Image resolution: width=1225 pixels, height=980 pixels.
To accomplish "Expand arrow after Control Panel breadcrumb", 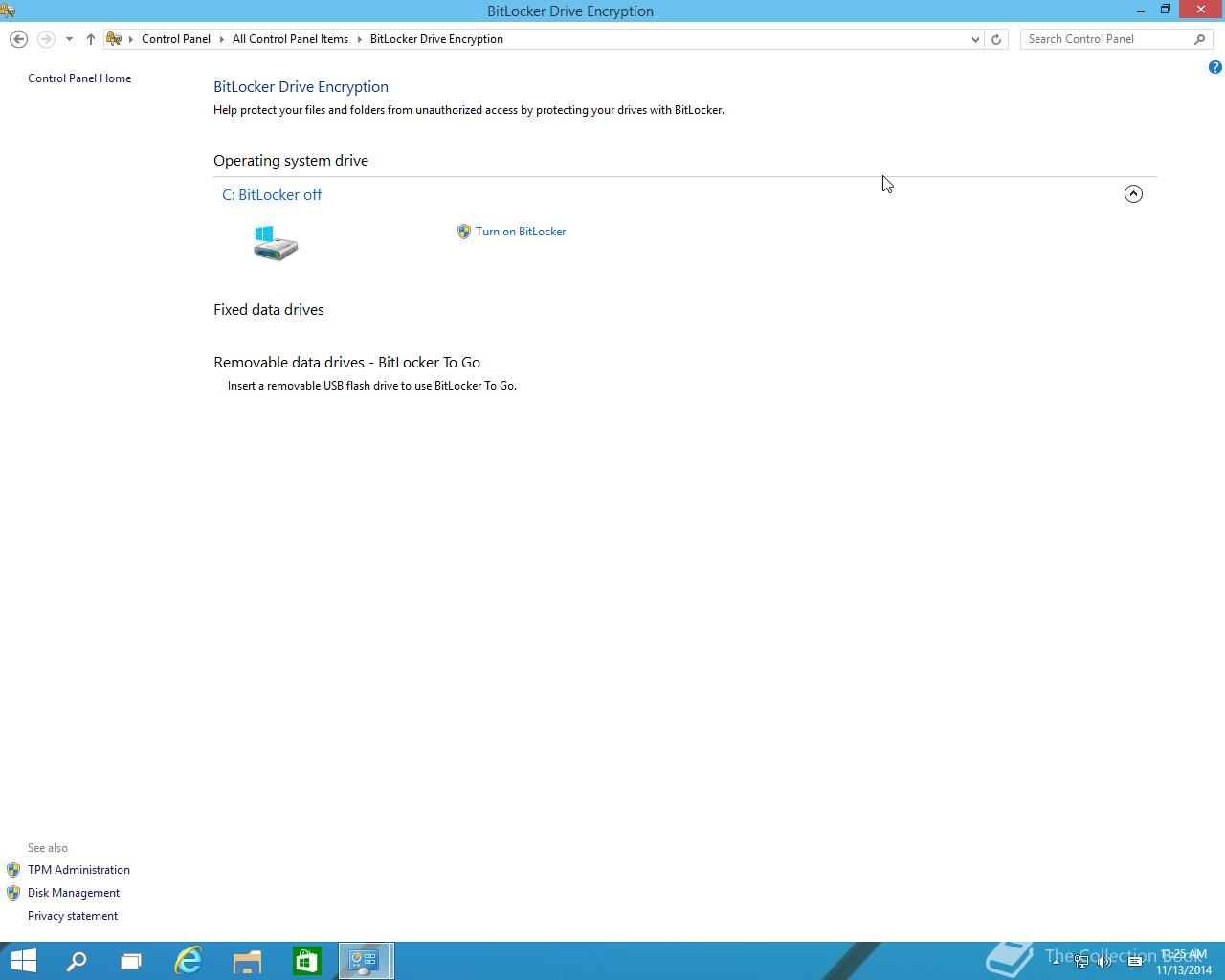I will 222,39.
